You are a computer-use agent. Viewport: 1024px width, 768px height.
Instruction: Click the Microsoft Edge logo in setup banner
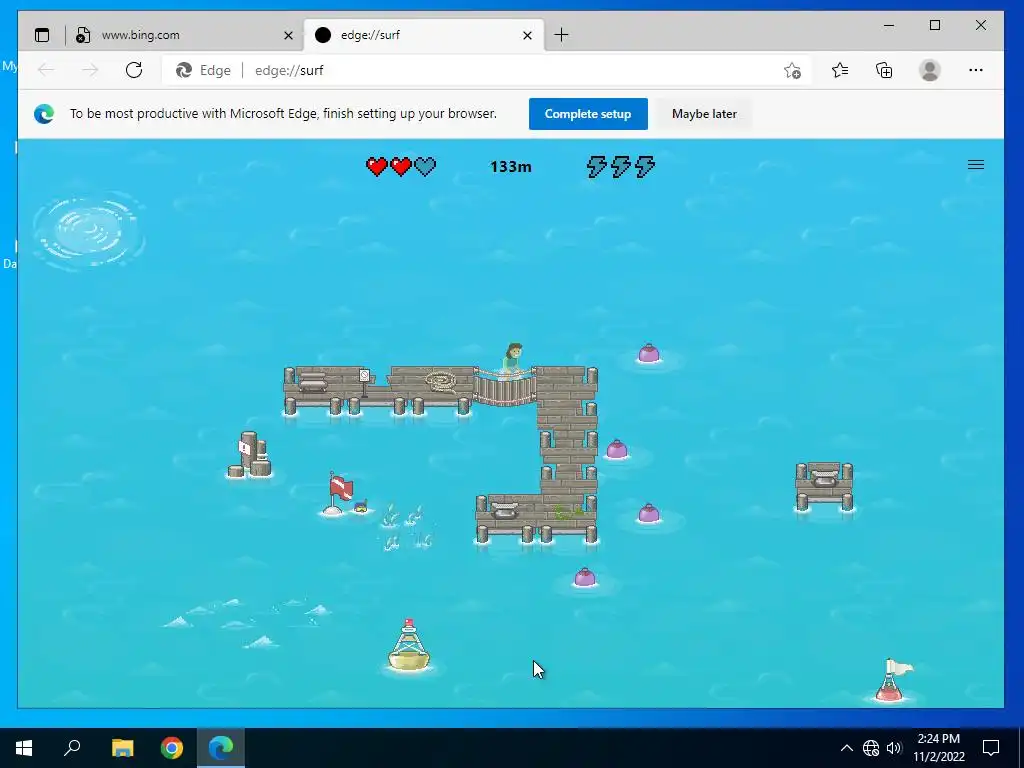pyautogui.click(x=44, y=114)
